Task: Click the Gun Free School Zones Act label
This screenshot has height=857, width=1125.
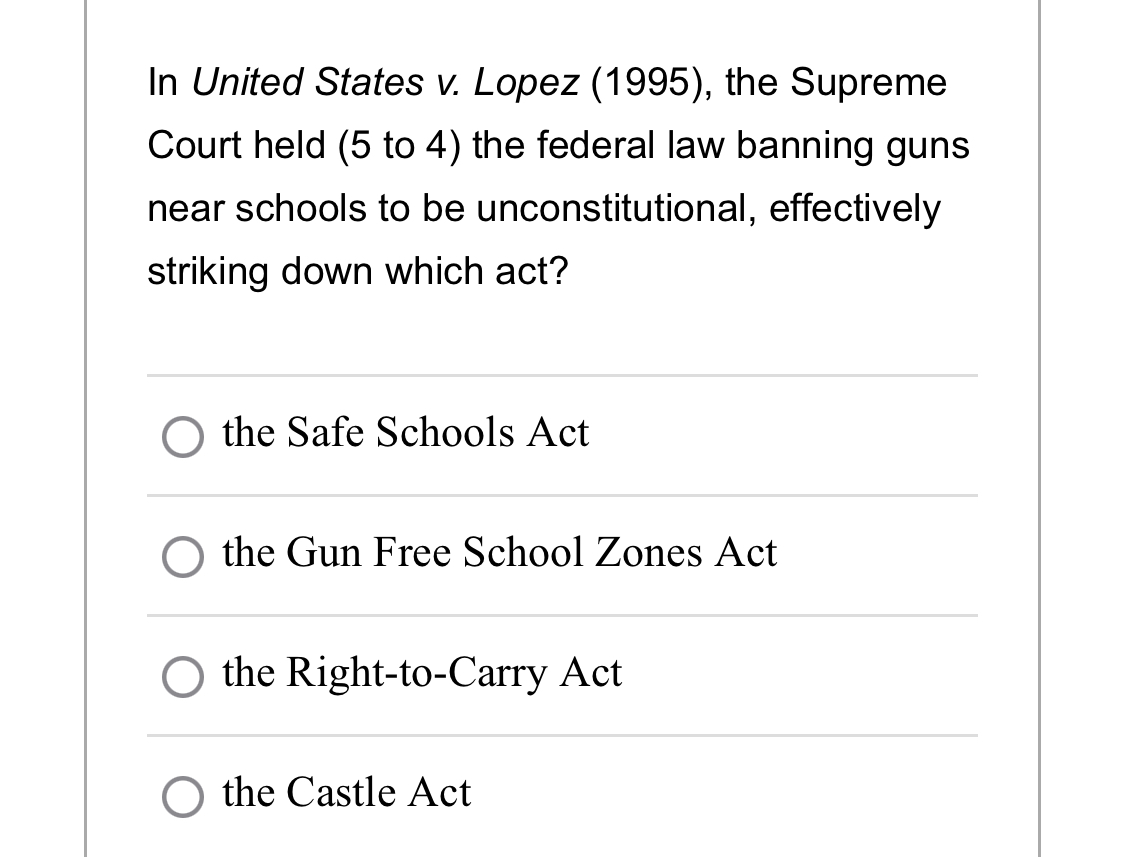Action: click(x=500, y=553)
